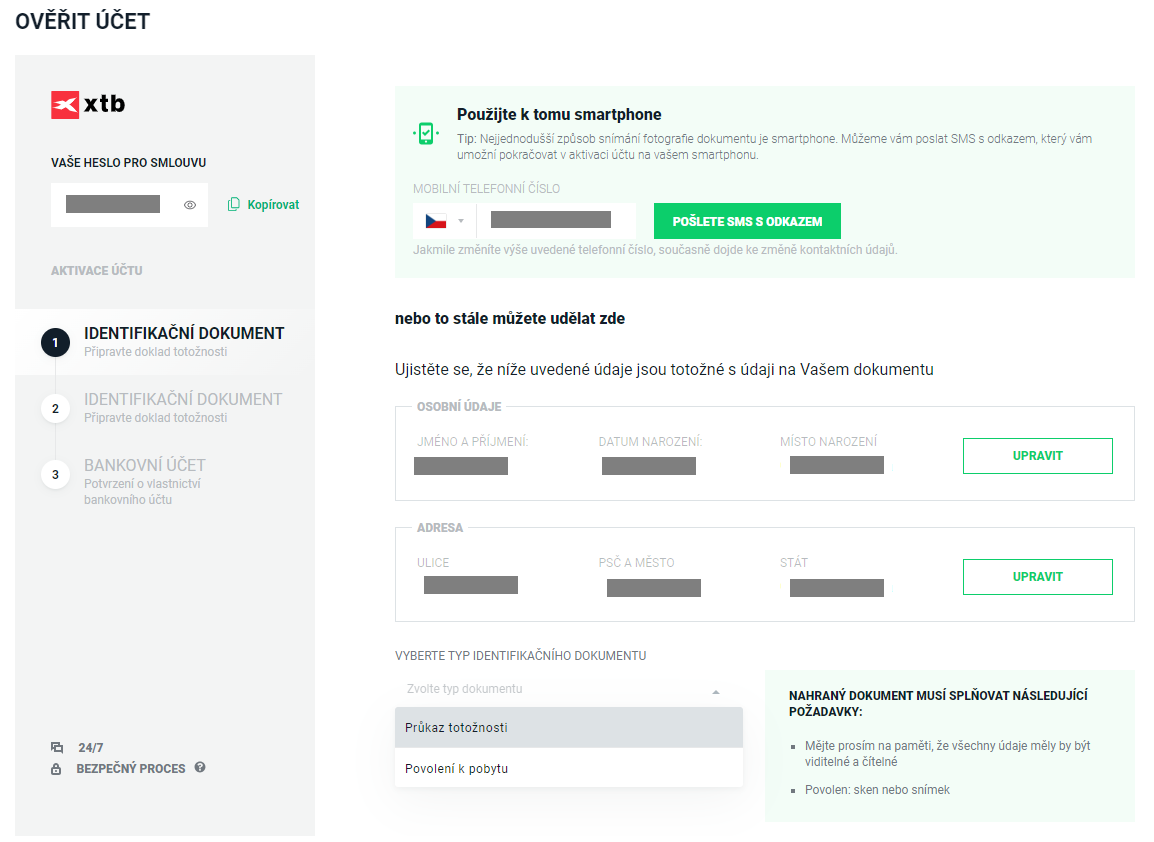Viewport: 1154px width, 842px height.
Task: Click the smartphone icon in green banner
Action: click(x=426, y=133)
